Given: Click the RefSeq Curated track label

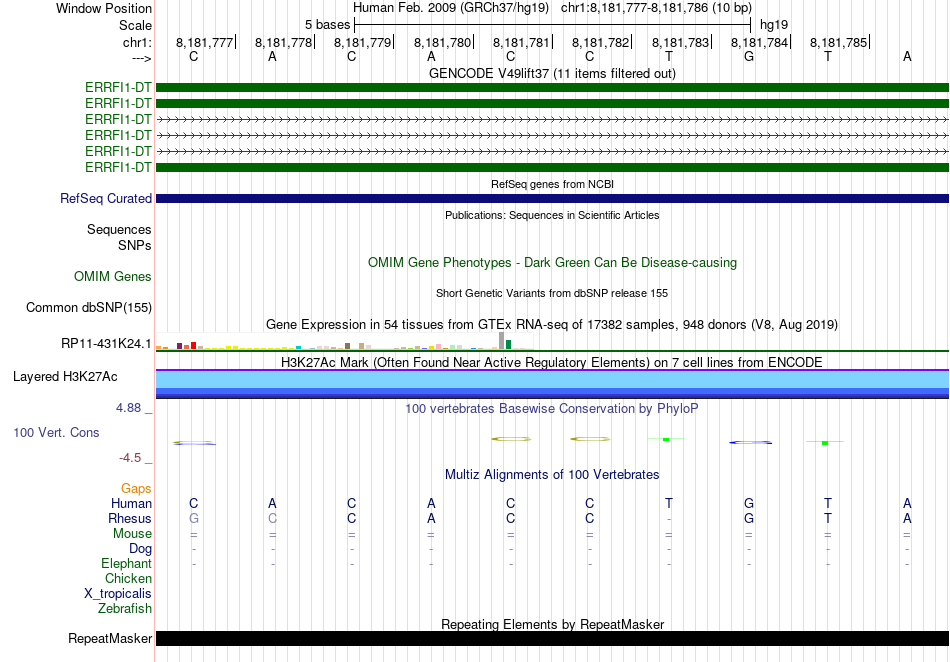Looking at the screenshot, I should point(106,199).
